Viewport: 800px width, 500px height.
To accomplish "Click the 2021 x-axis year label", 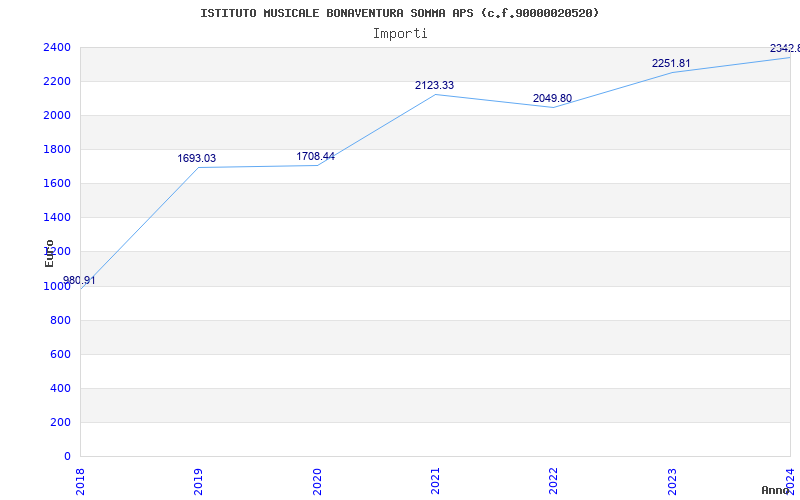I will (435, 481).
